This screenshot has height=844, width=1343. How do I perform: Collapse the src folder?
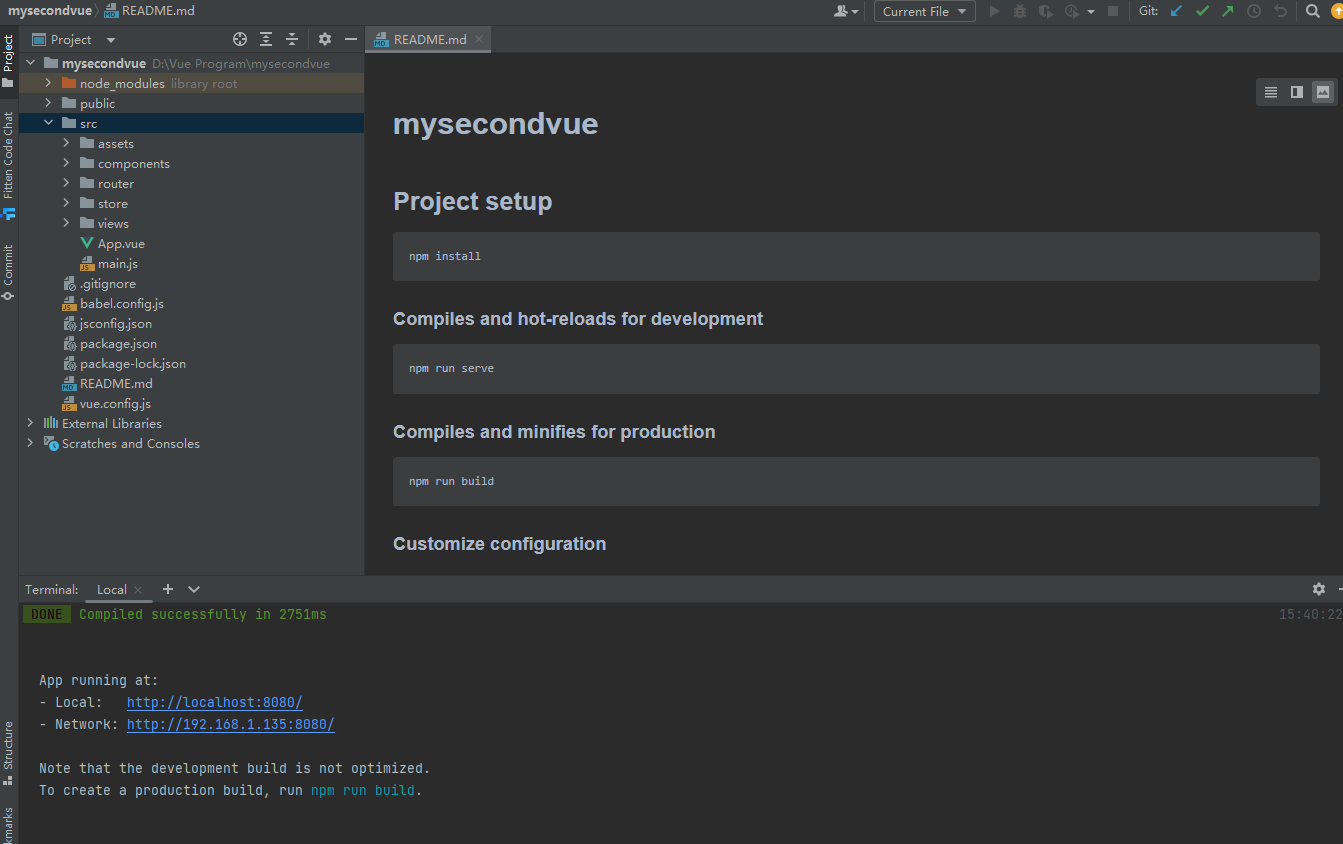tap(48, 123)
